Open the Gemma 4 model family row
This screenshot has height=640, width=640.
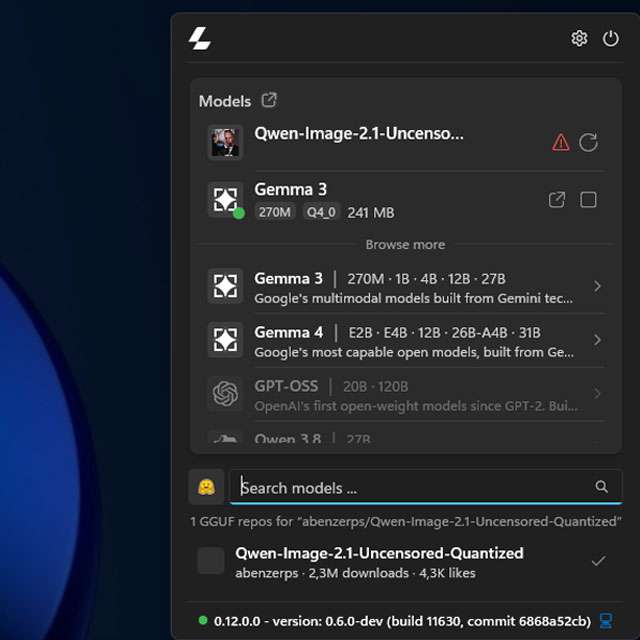coord(405,340)
